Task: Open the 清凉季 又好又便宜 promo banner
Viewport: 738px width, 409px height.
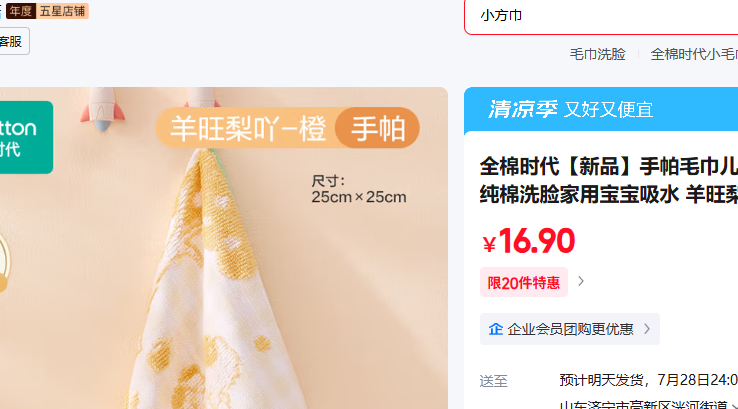Action: click(x=601, y=109)
